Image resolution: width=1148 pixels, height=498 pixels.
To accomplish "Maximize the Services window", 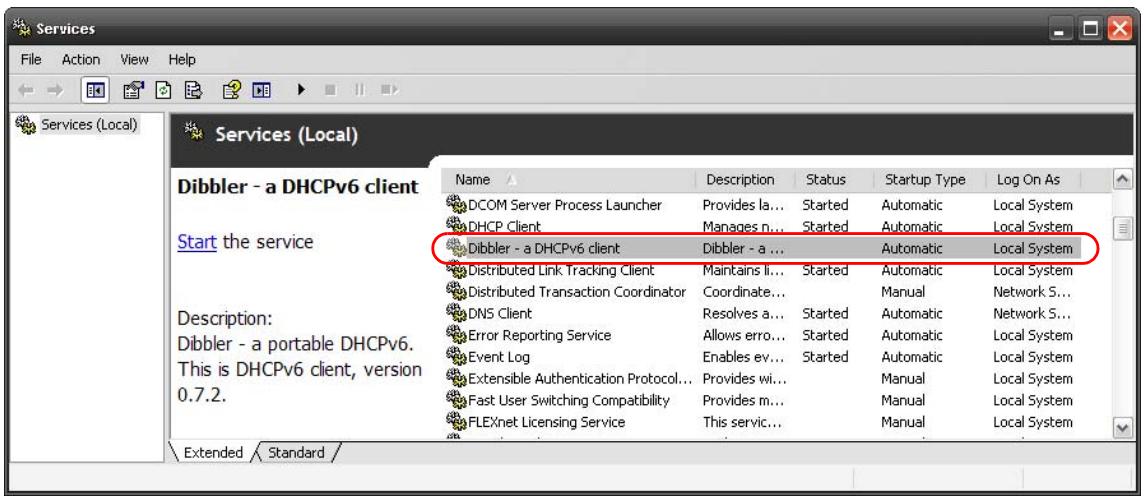I will tap(1092, 29).
